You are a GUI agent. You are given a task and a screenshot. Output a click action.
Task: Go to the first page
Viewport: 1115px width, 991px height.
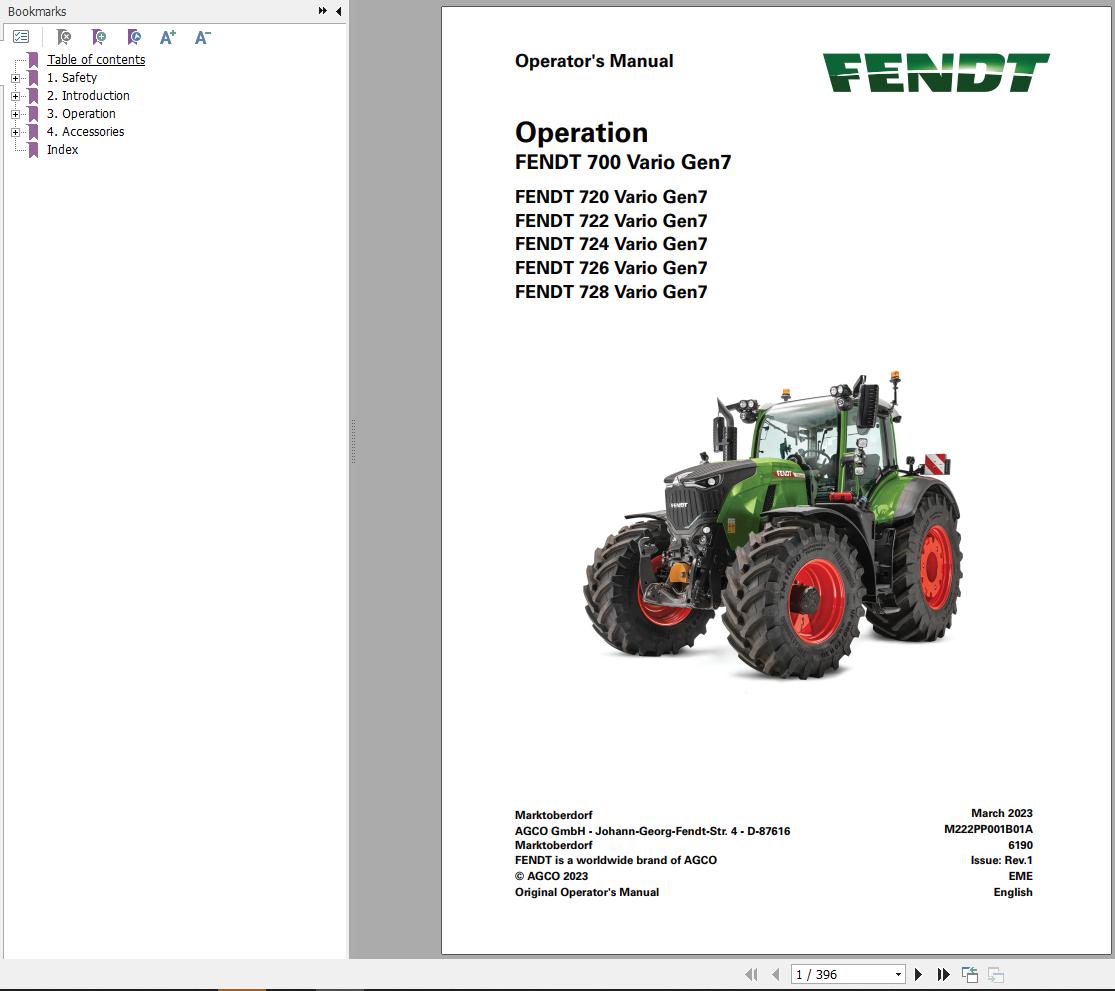(751, 975)
